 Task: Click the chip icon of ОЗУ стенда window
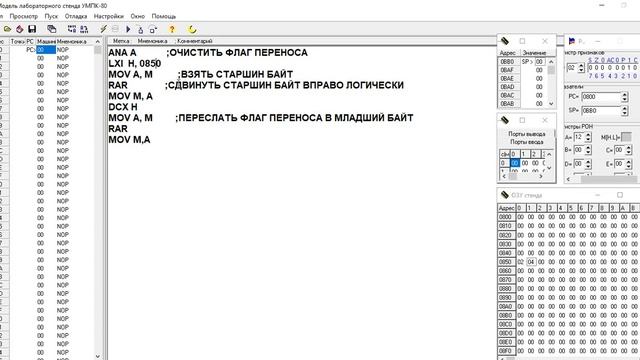click(505, 195)
